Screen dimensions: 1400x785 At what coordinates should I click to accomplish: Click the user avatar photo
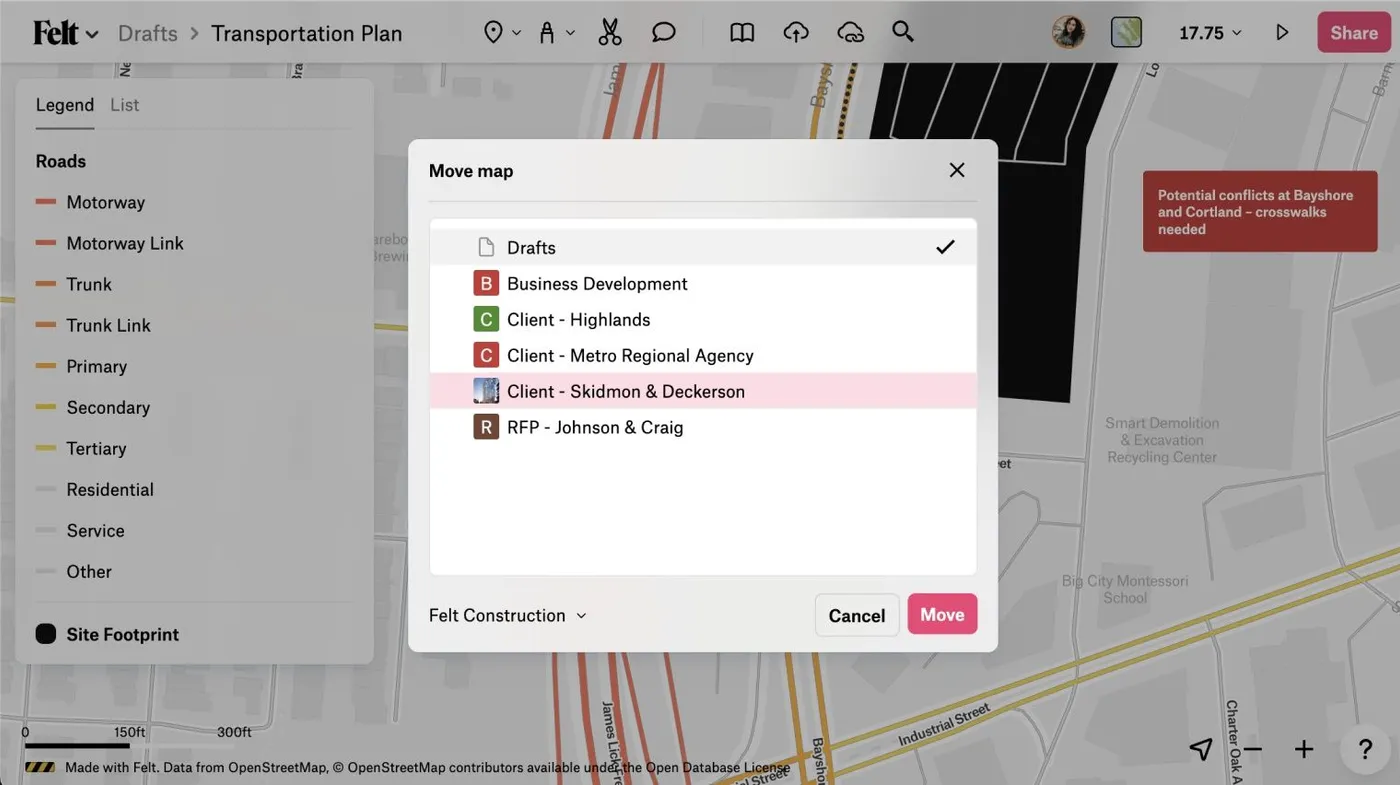(x=1069, y=33)
